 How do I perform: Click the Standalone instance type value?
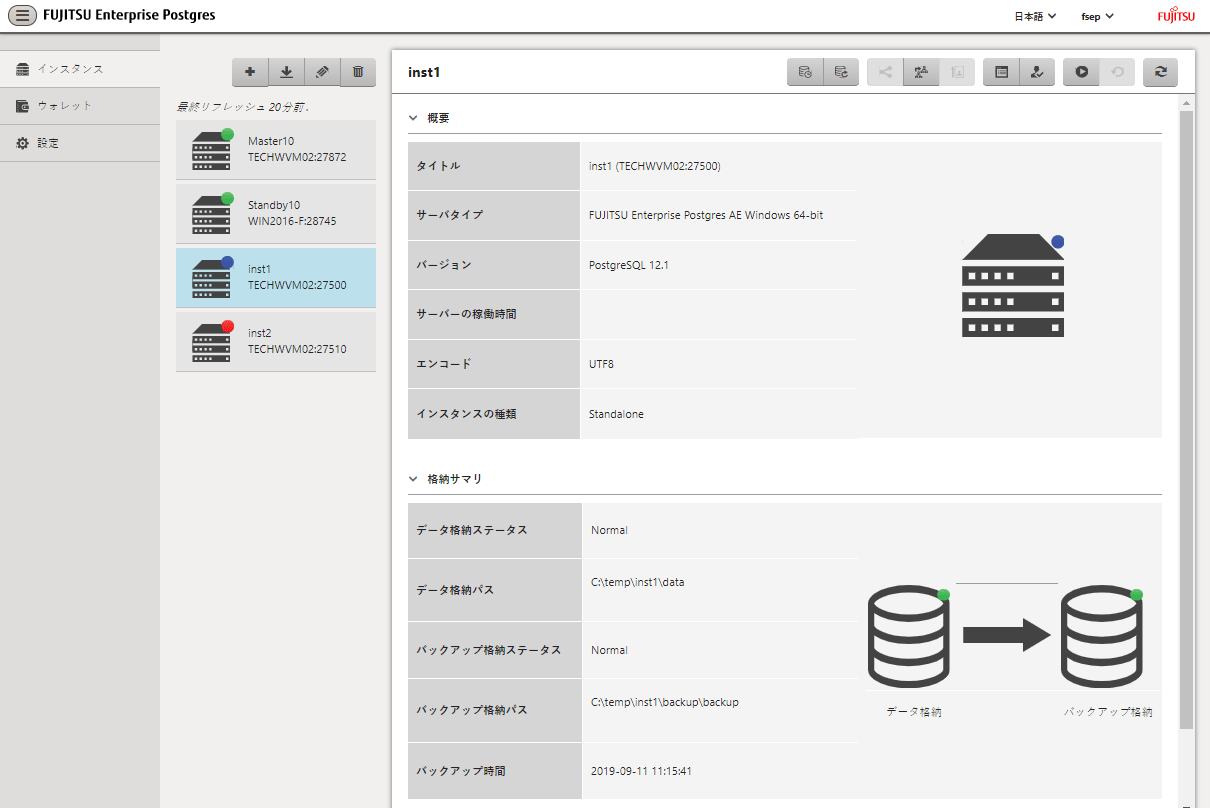[x=616, y=414]
